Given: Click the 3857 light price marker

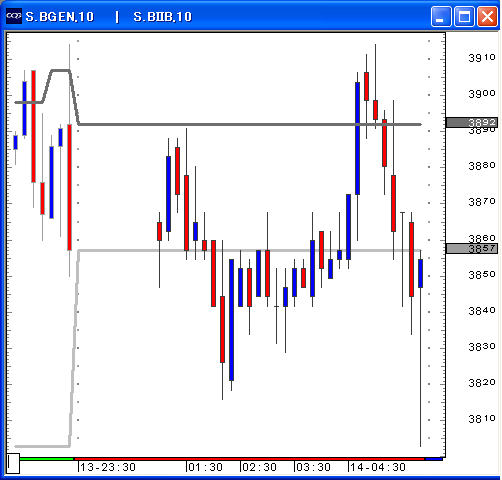Looking at the screenshot, I should pyautogui.click(x=472, y=248).
